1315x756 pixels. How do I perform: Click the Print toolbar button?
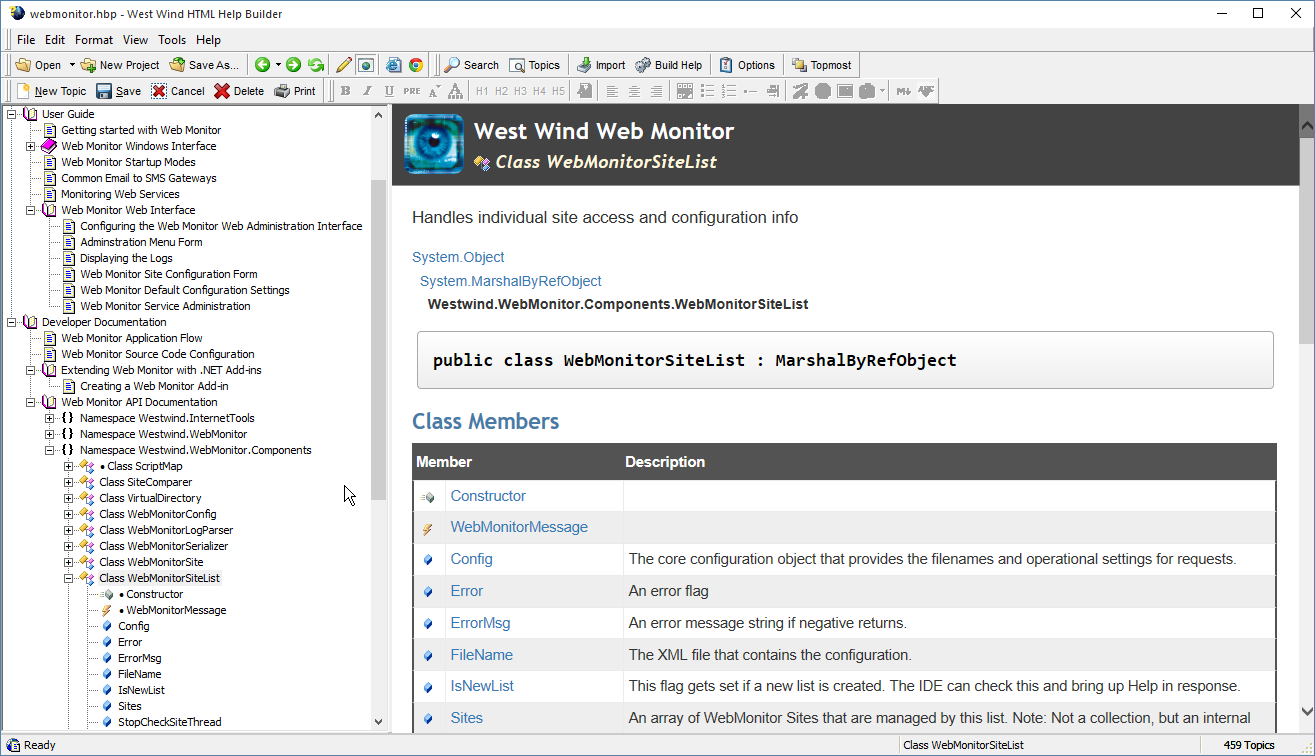click(295, 91)
